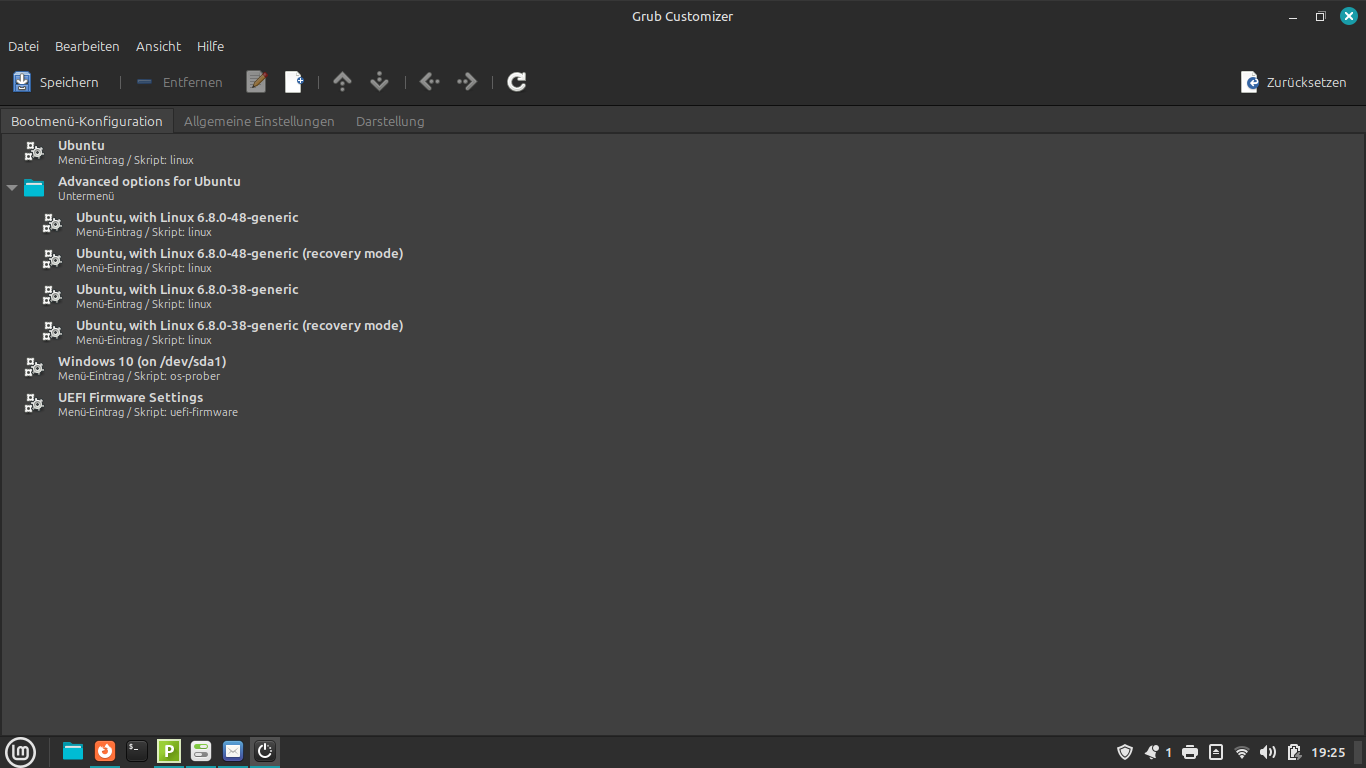The height and width of the screenshot is (768, 1366).
Task: Open the terminal from the panel
Action: (137, 751)
